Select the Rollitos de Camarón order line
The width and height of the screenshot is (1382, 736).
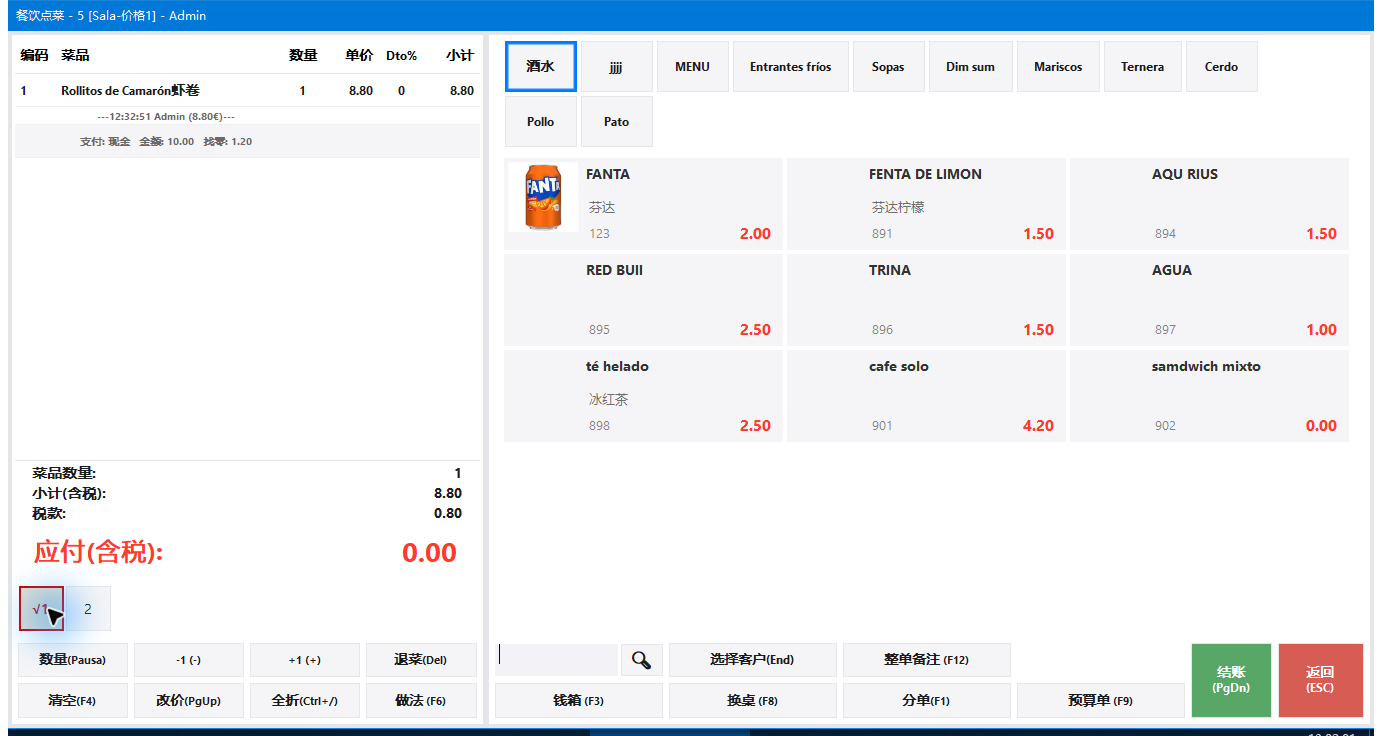click(247, 91)
